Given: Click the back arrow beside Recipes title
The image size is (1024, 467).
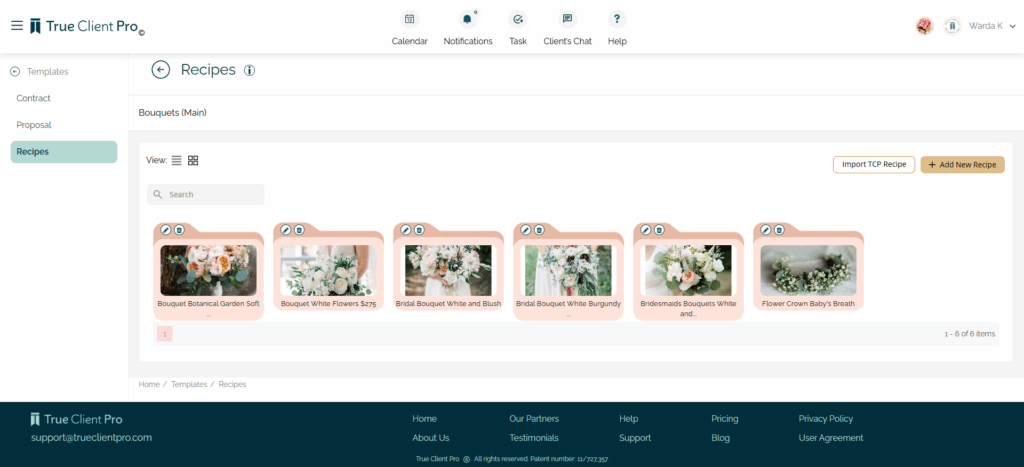Looking at the screenshot, I should 161,69.
